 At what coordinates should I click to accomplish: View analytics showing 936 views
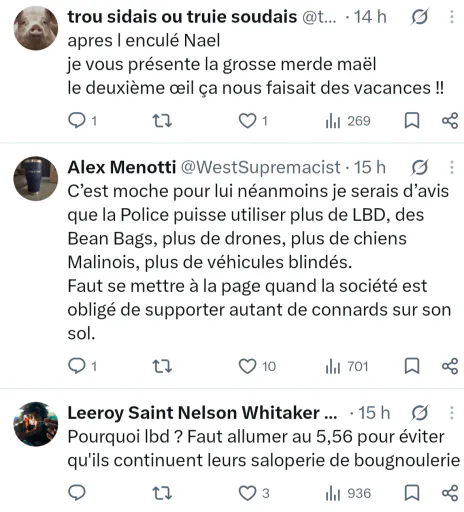tap(348, 493)
